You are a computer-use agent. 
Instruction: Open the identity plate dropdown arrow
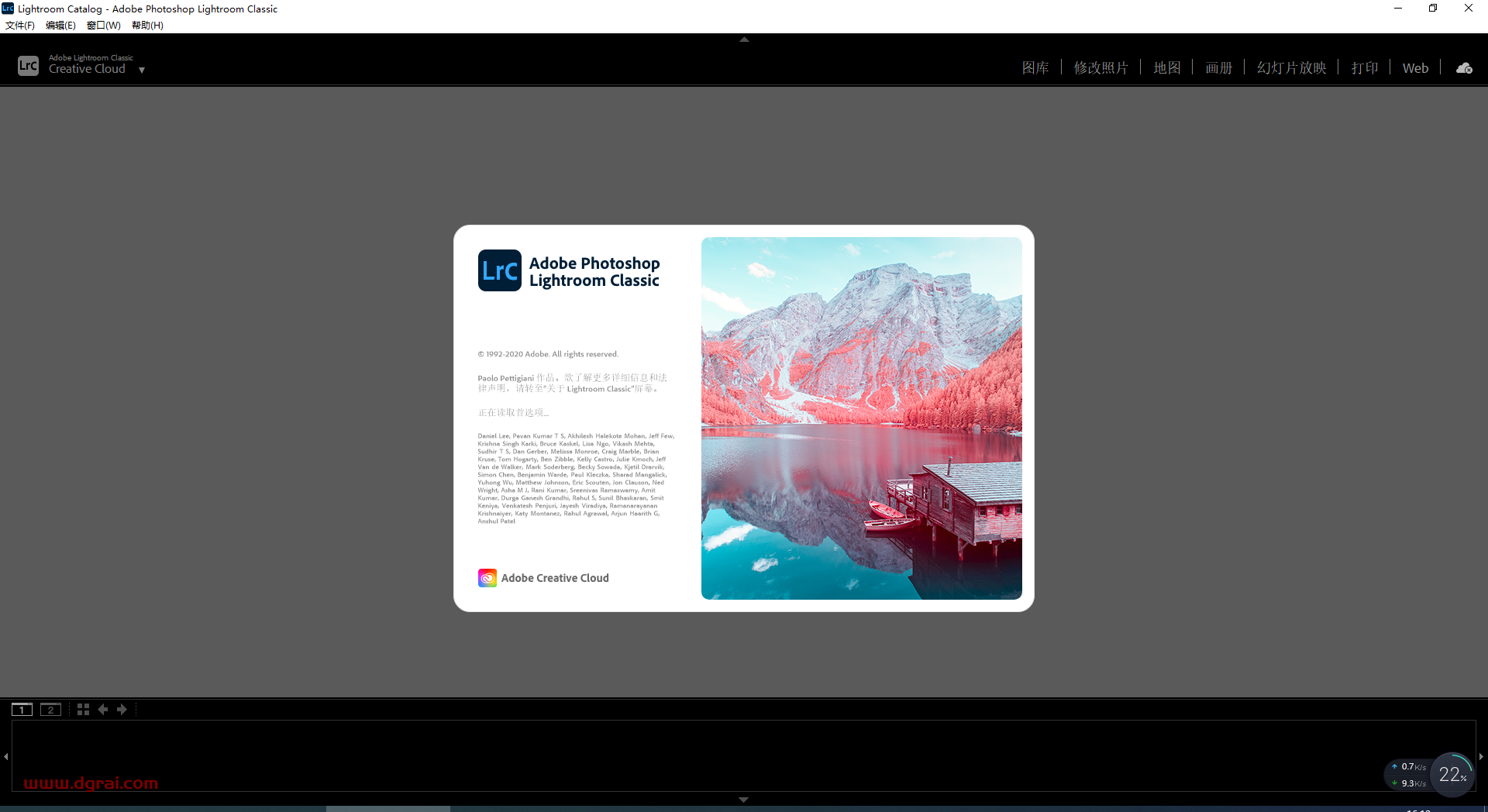point(141,71)
